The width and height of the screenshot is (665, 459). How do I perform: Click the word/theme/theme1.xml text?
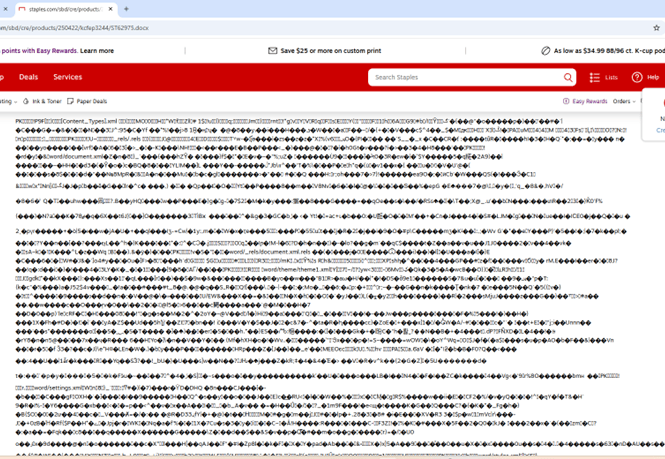click(x=299, y=270)
